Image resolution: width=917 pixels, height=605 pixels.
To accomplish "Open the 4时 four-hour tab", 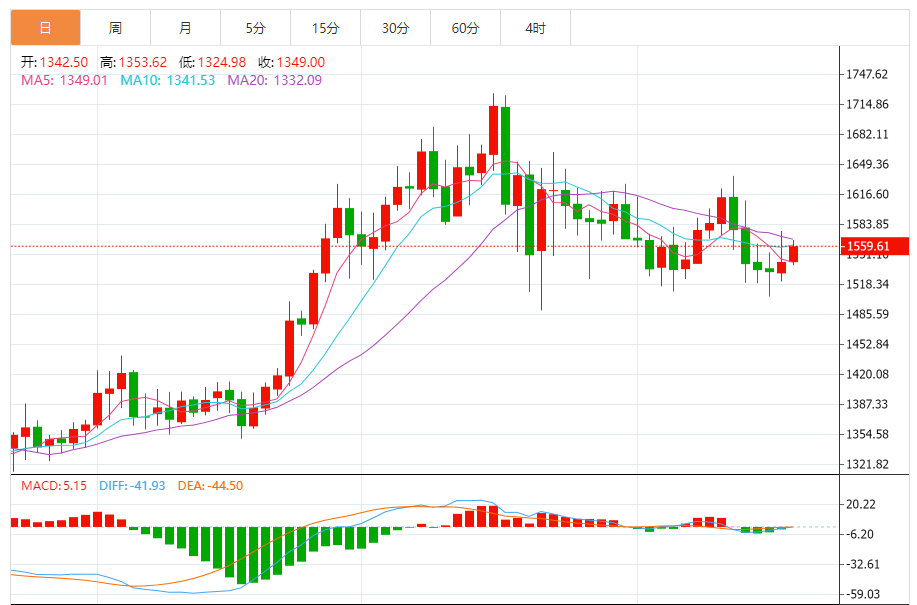I will (535, 28).
